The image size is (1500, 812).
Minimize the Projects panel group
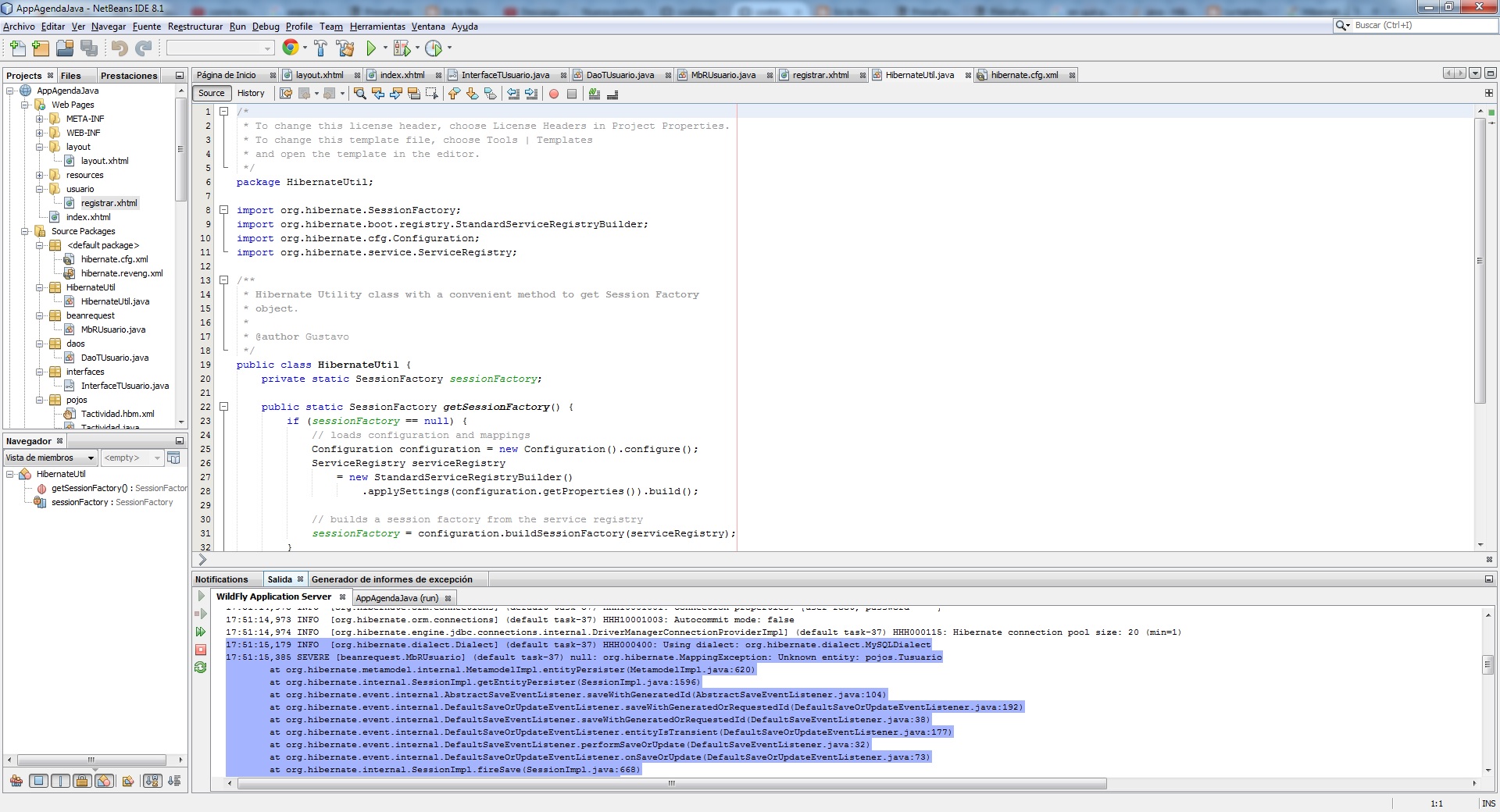point(179,76)
